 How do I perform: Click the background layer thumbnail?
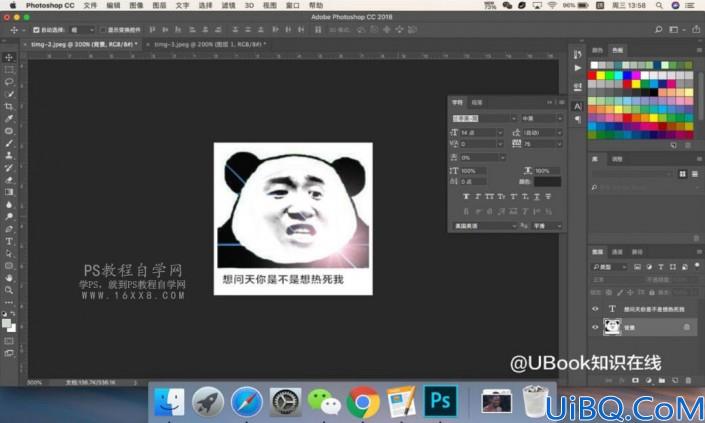coord(612,327)
